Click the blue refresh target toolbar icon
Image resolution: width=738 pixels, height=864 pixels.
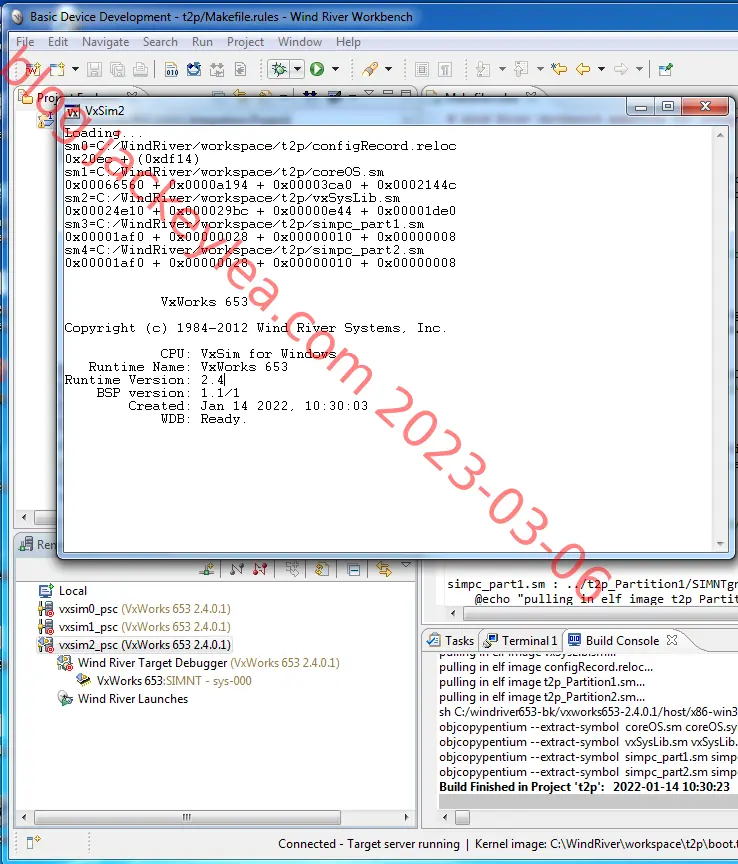pos(194,69)
